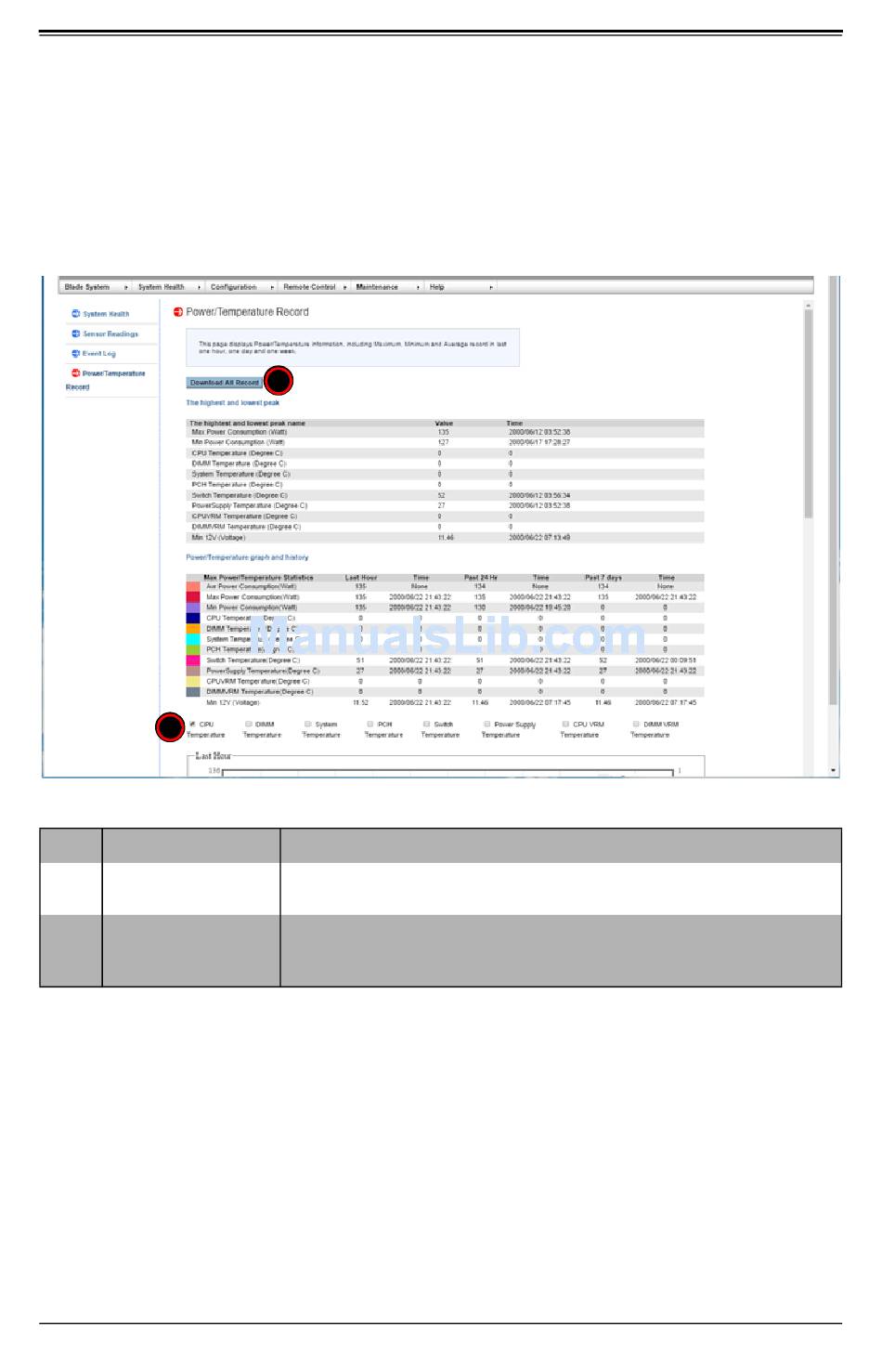Enable the DIMM VRM Temperature checkbox
Image resolution: width=882 pixels, height=1372 pixels.
[x=636, y=724]
